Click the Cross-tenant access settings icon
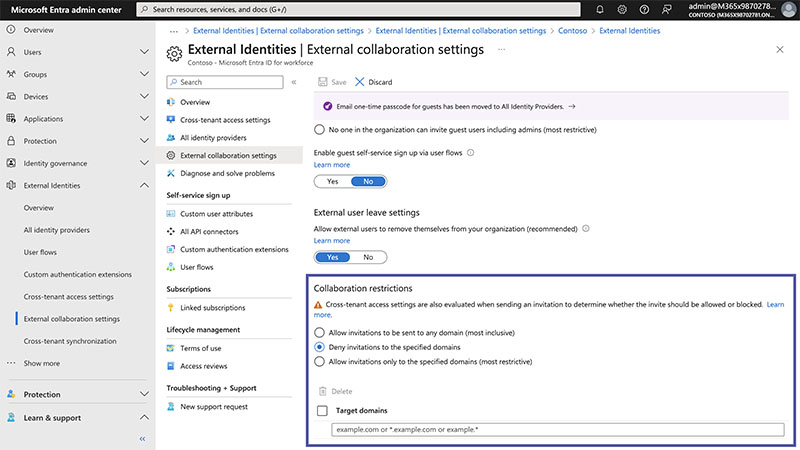The image size is (800, 450). click(171, 120)
